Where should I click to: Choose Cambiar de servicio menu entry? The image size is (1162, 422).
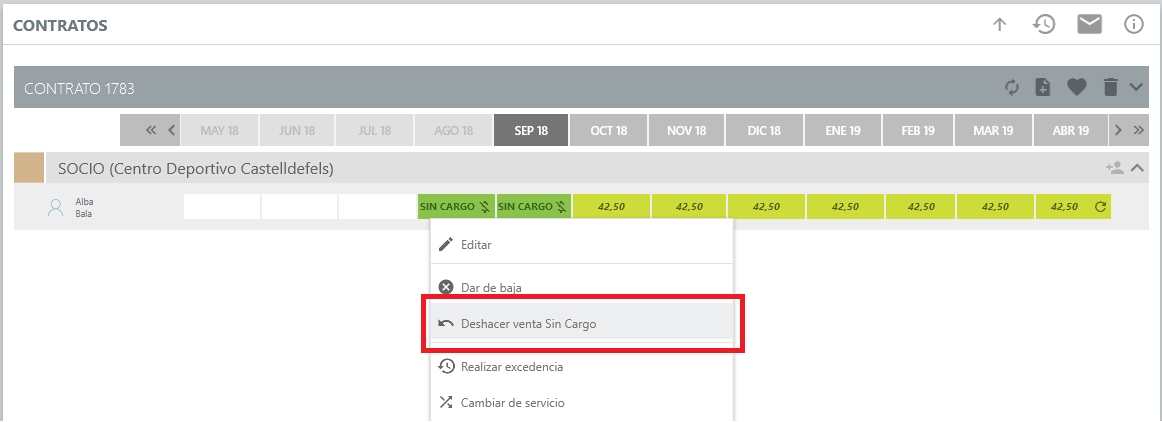[582, 403]
